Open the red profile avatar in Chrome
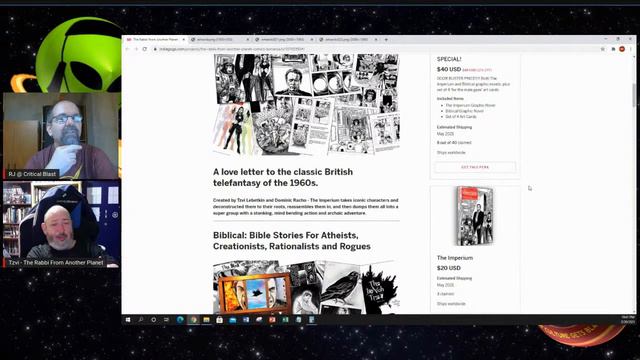The width and height of the screenshot is (640, 360). coord(622,49)
